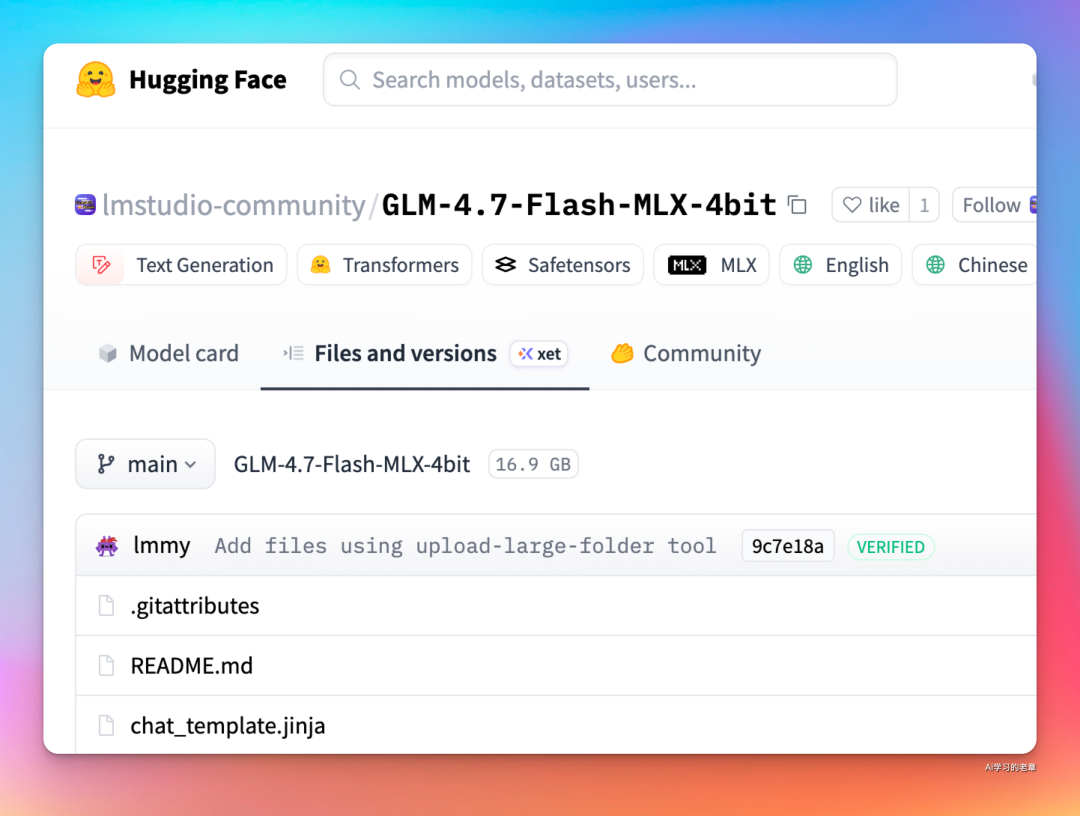Open GLM-4.7-Flash-MLX-4bit model title link

pyautogui.click(x=579, y=205)
